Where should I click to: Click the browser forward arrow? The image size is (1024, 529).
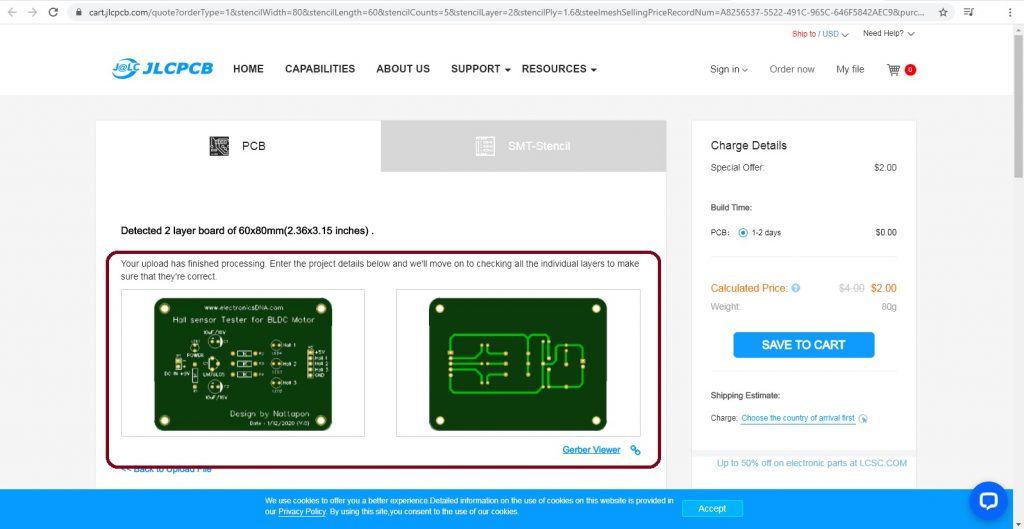[x=33, y=12]
